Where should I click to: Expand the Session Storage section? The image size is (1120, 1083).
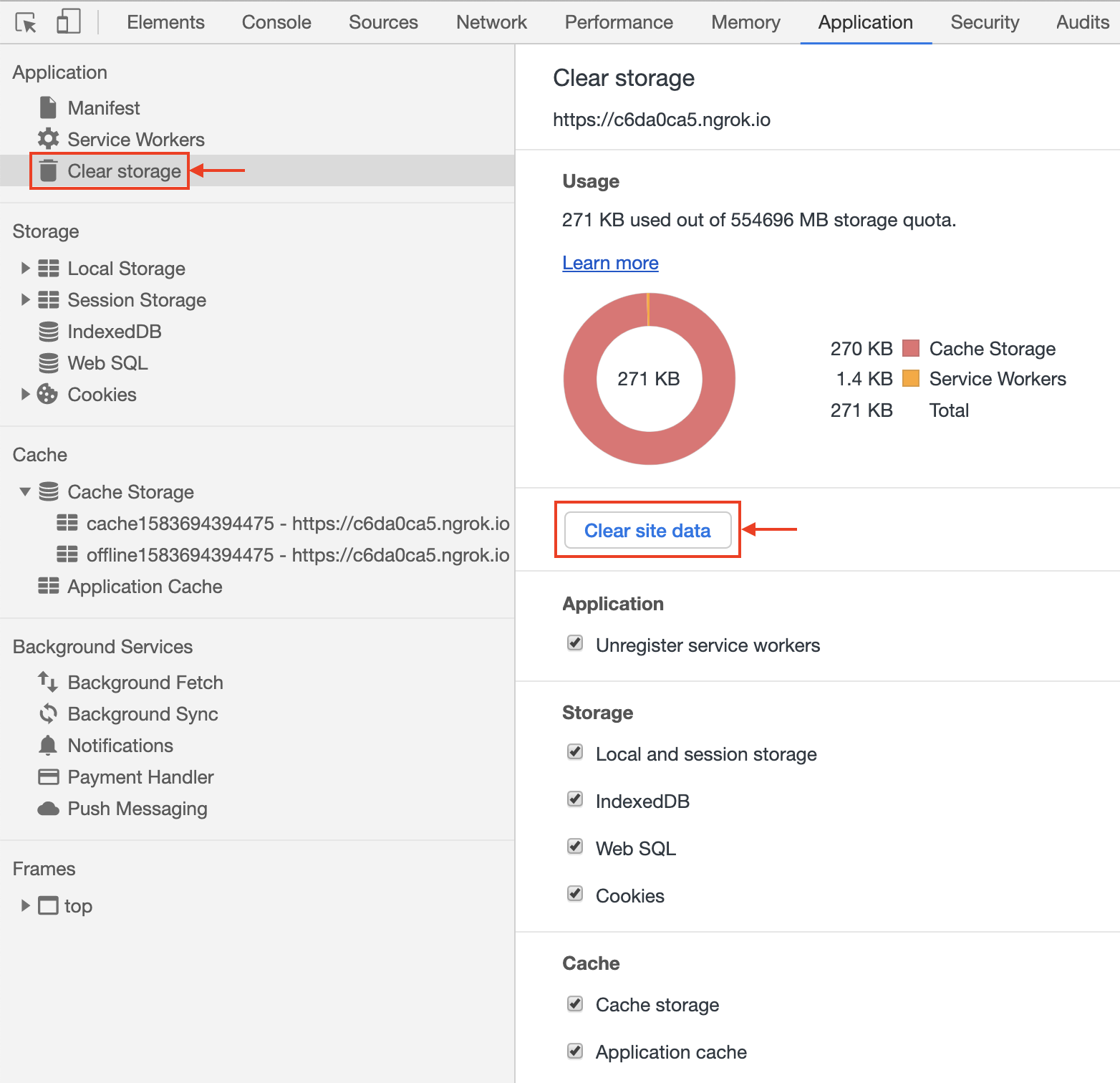click(26, 299)
